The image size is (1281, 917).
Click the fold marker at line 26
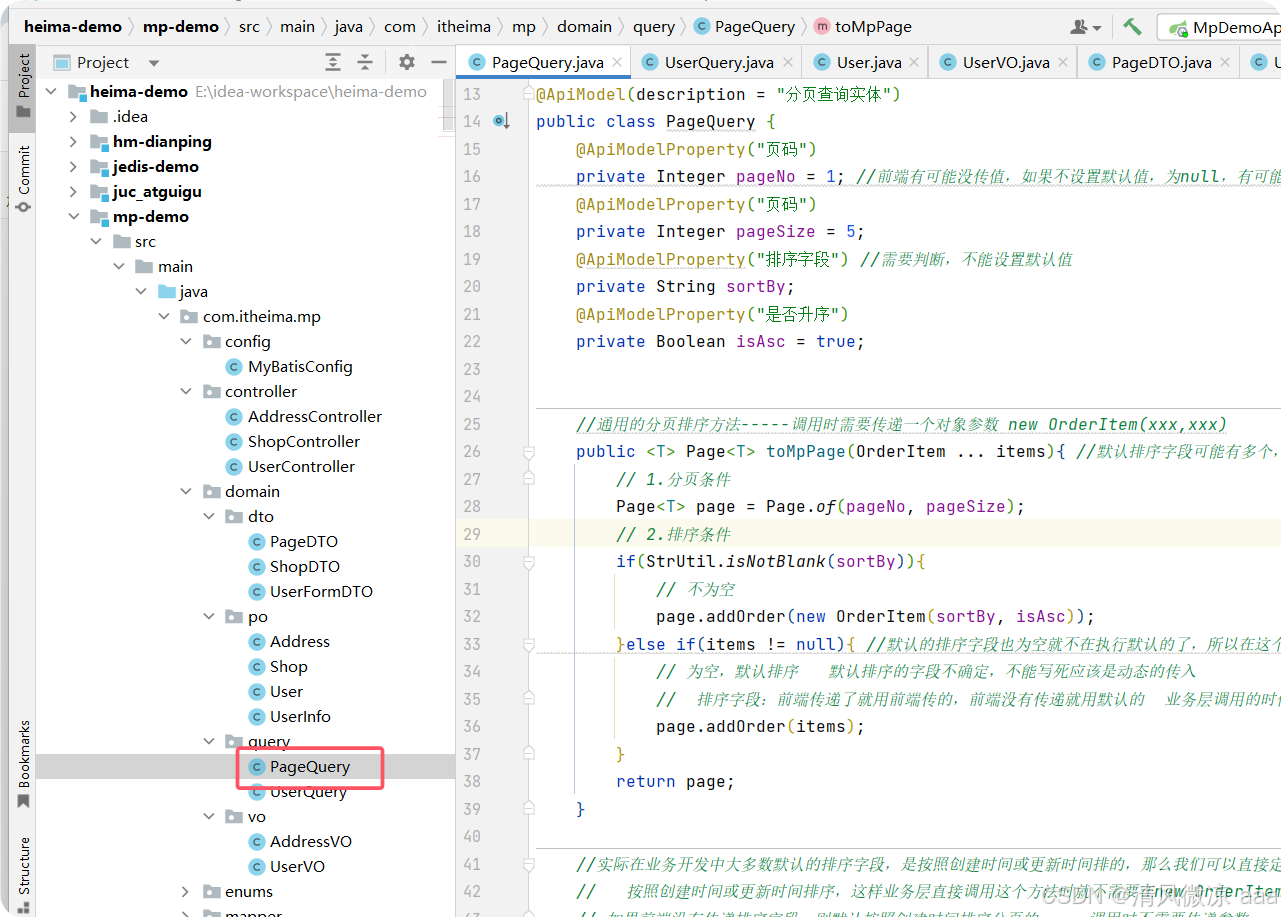point(529,452)
